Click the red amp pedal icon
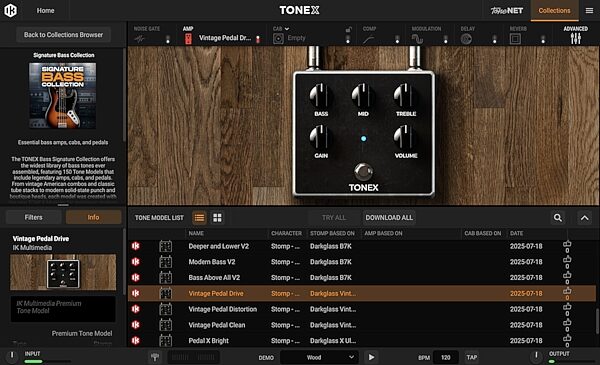Viewport: 600px width, 365px height. 188,38
